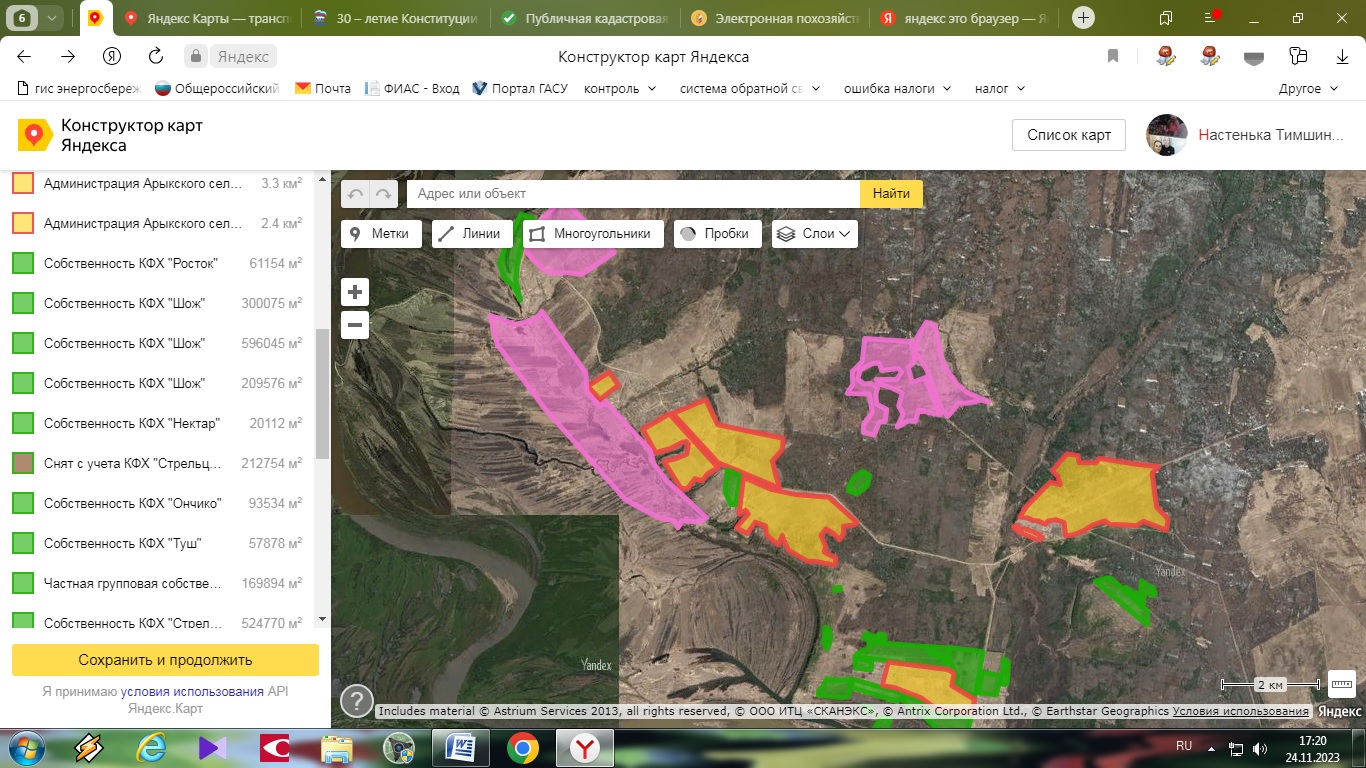Bookmark the page with the flag icon
The image size is (1366, 768).
(1113, 57)
